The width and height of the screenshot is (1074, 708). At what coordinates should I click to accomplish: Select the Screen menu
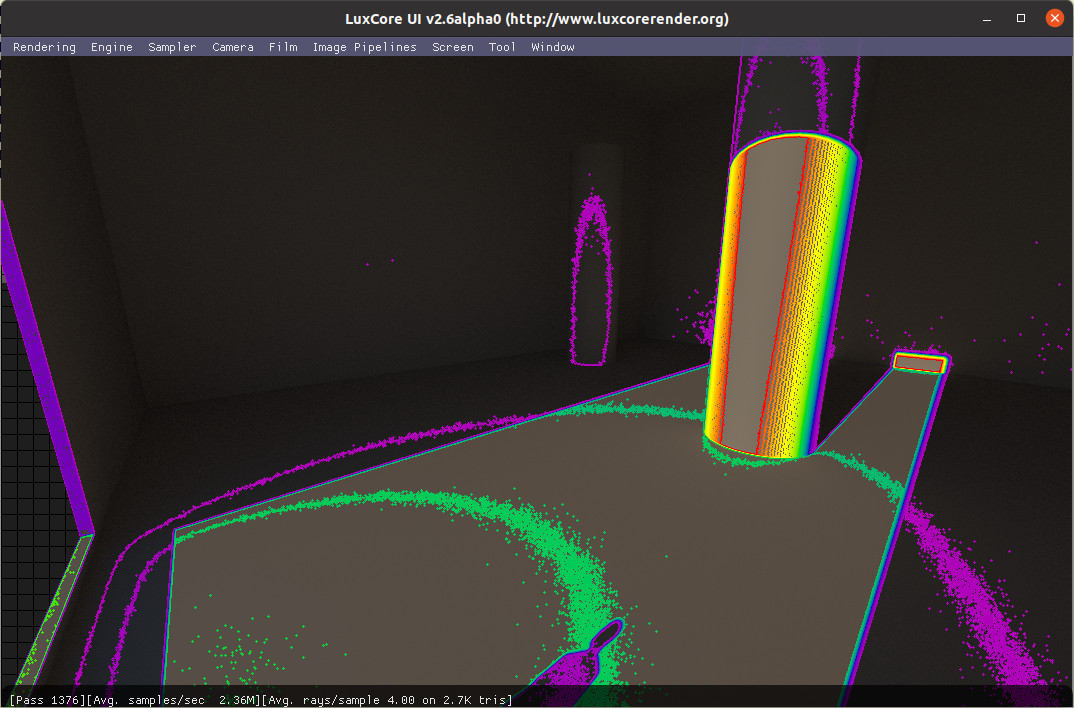(453, 47)
